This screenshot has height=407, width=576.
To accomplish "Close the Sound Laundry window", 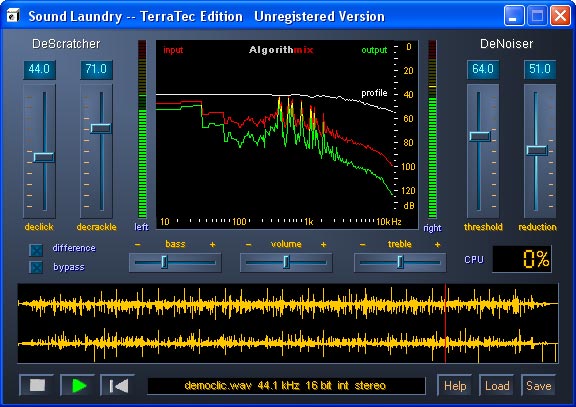I will pos(560,16).
